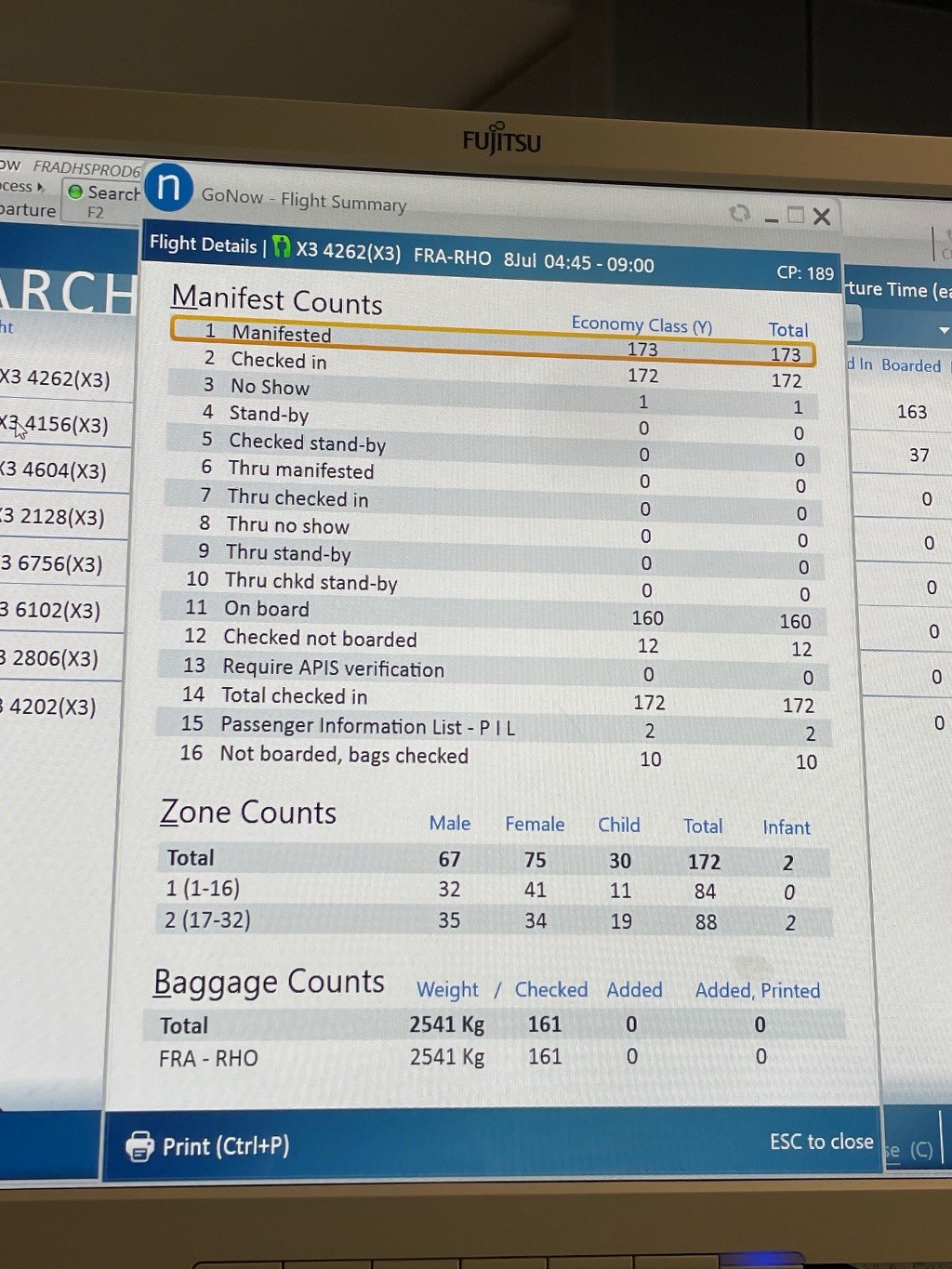Click the Boarded column header
952x1269 pixels.
tap(910, 365)
